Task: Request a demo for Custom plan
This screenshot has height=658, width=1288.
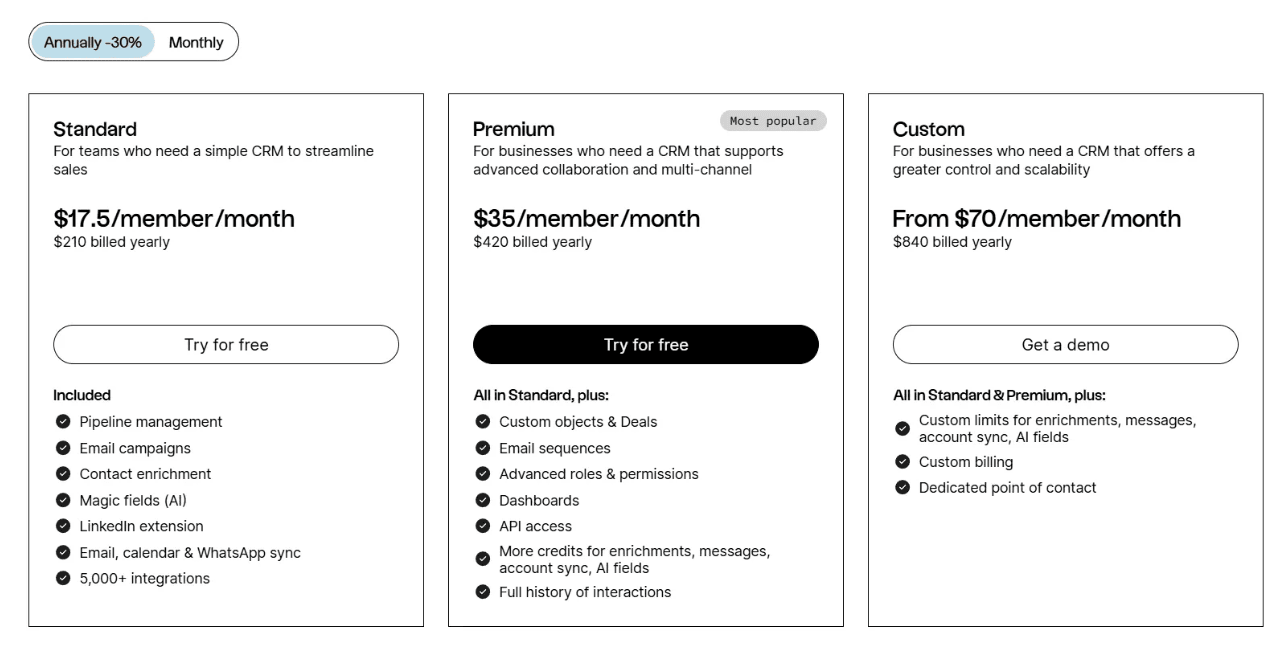Action: pyautogui.click(x=1065, y=345)
